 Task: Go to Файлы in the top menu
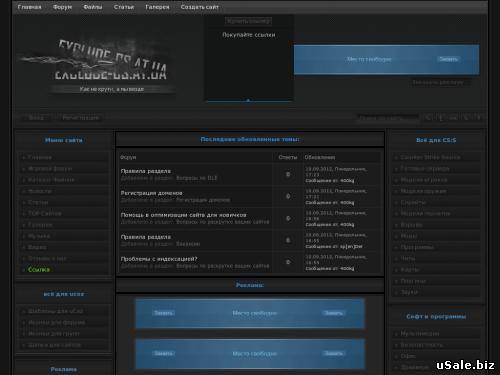tap(93, 7)
